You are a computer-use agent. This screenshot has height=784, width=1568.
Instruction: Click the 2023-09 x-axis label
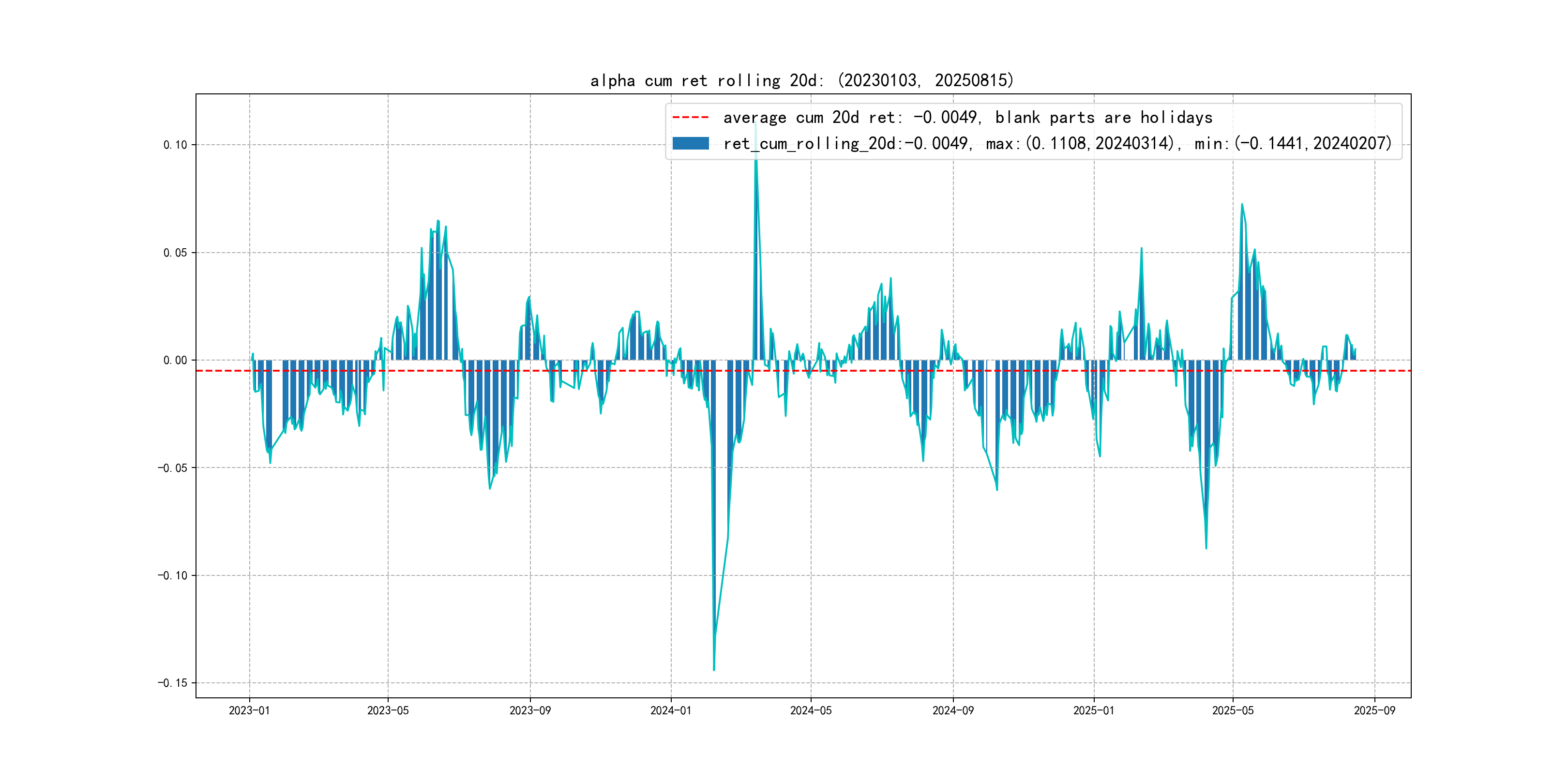[x=529, y=710]
